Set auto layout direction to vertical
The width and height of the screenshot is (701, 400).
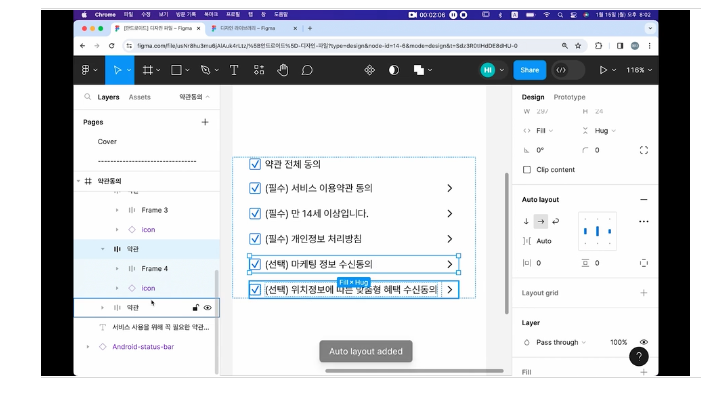click(x=526, y=221)
